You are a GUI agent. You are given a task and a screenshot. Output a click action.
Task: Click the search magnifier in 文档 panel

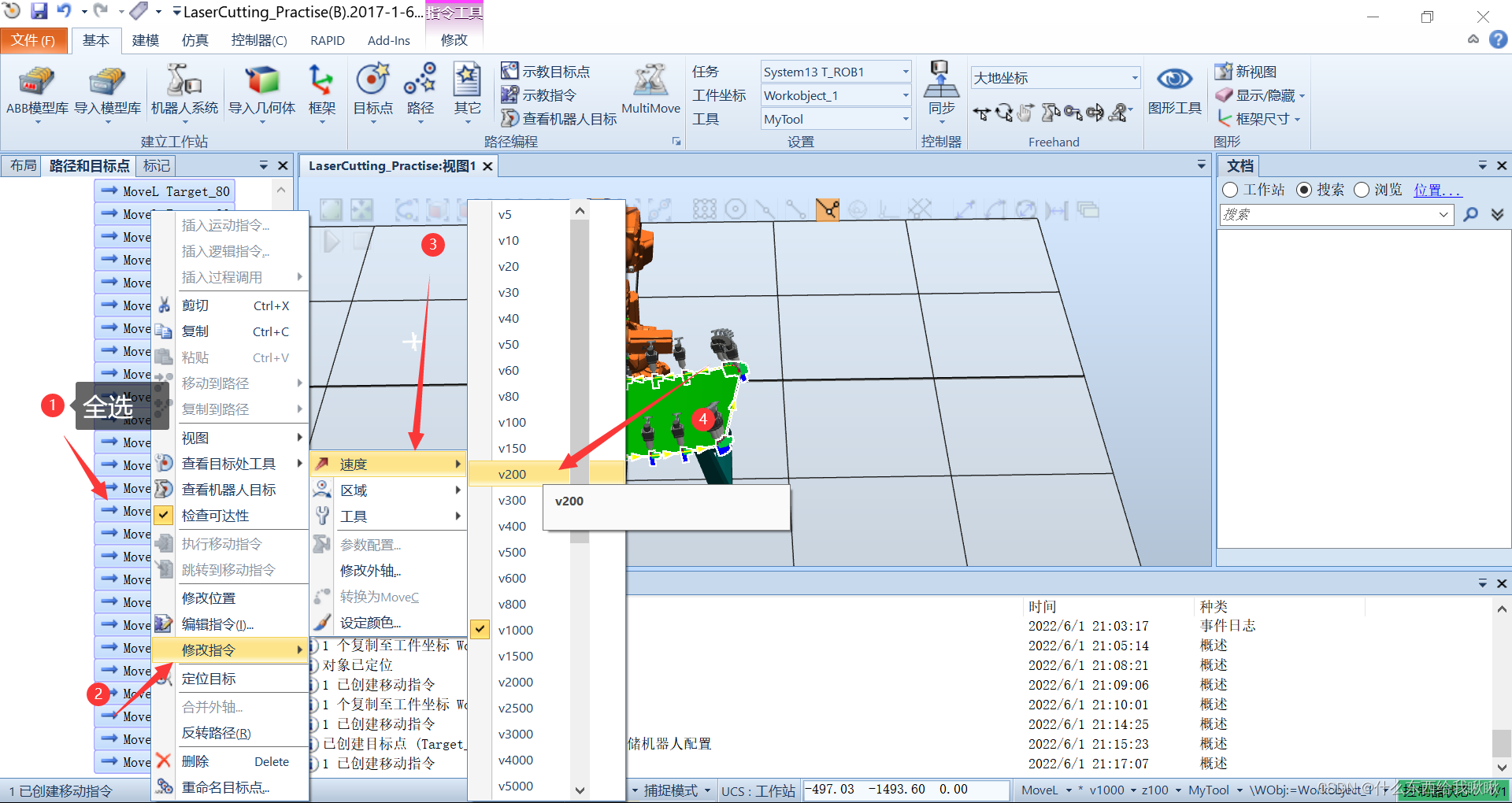1470,214
